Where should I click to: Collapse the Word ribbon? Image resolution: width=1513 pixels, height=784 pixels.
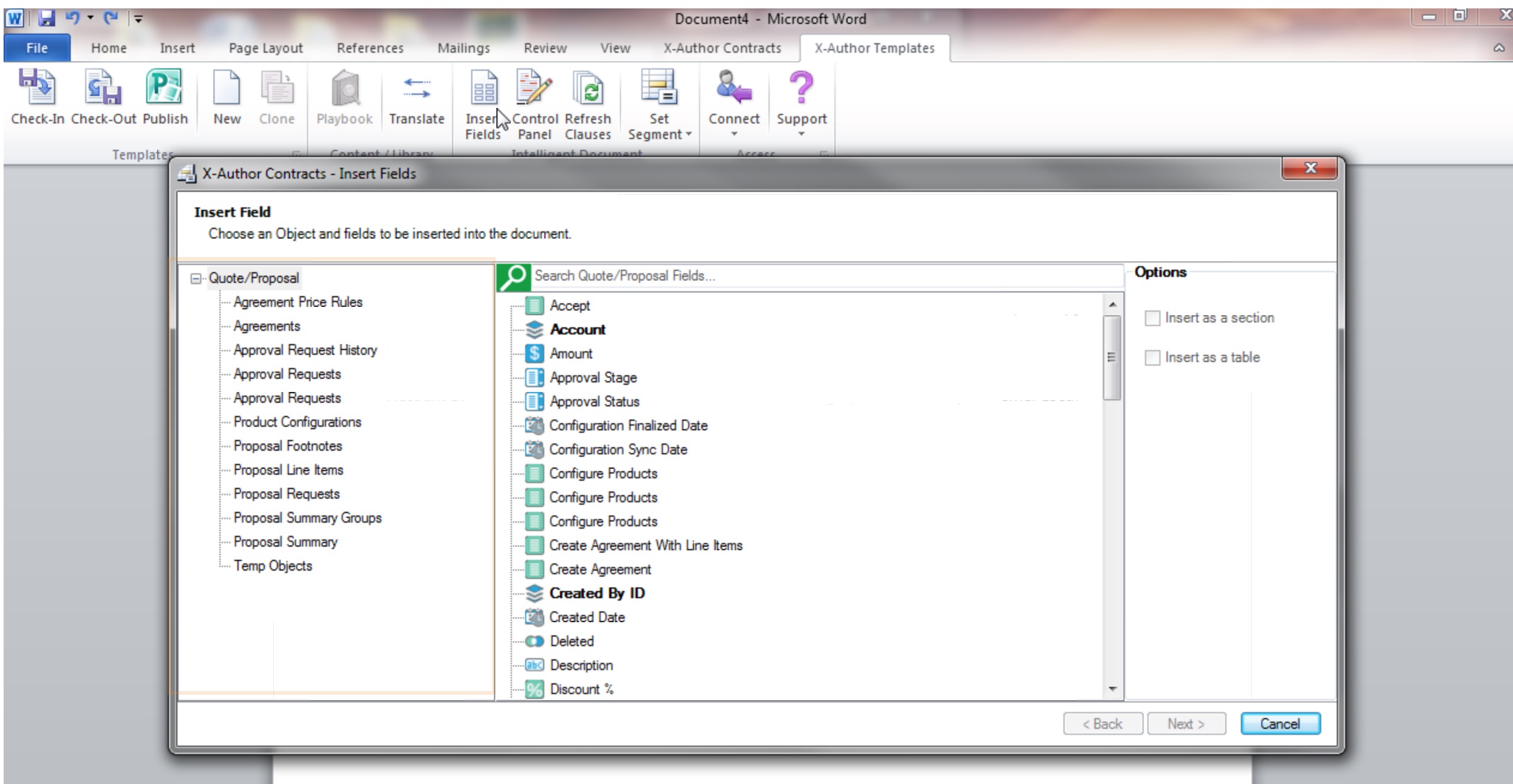1499,48
